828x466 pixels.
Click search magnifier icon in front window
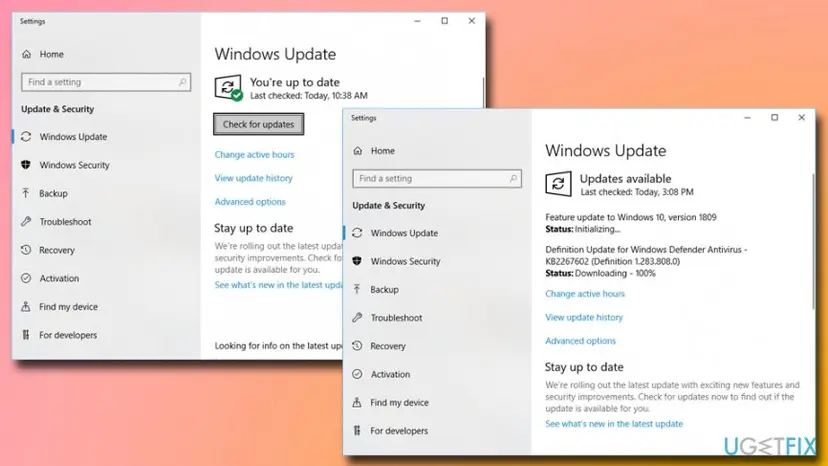point(513,179)
